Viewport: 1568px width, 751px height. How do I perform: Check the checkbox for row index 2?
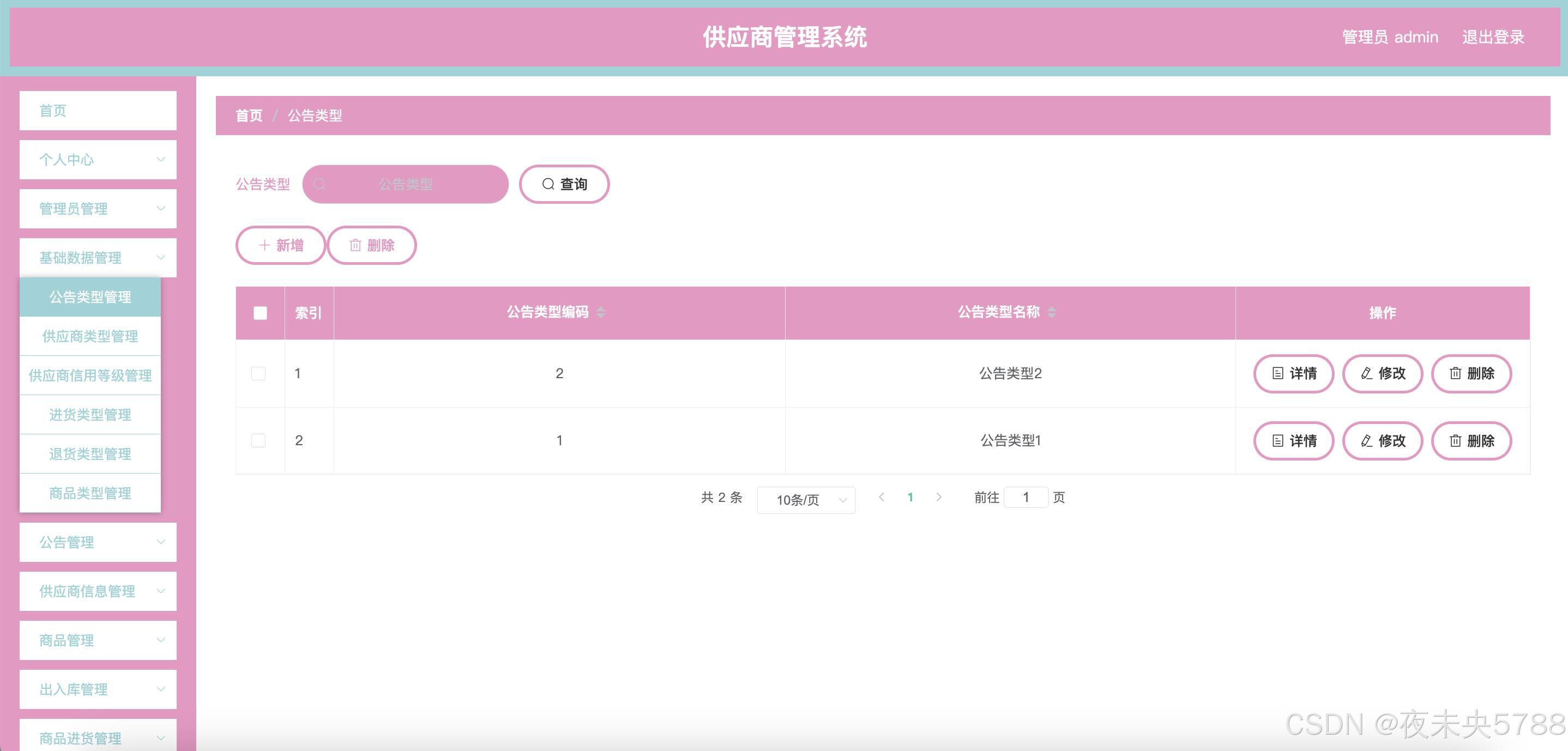258,440
